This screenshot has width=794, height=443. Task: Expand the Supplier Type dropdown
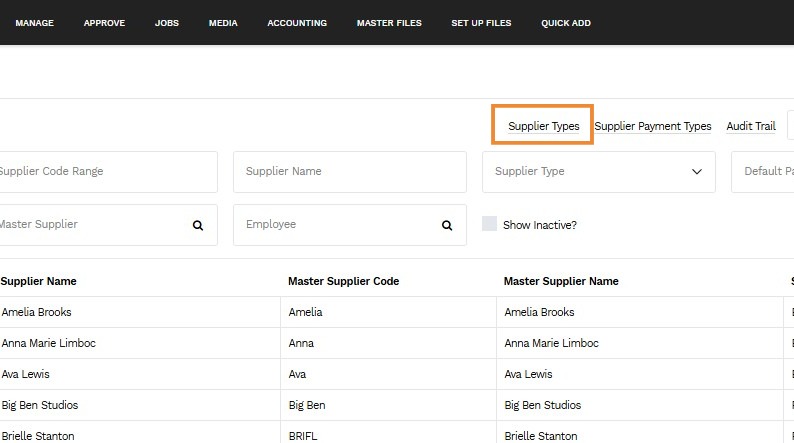tap(599, 172)
